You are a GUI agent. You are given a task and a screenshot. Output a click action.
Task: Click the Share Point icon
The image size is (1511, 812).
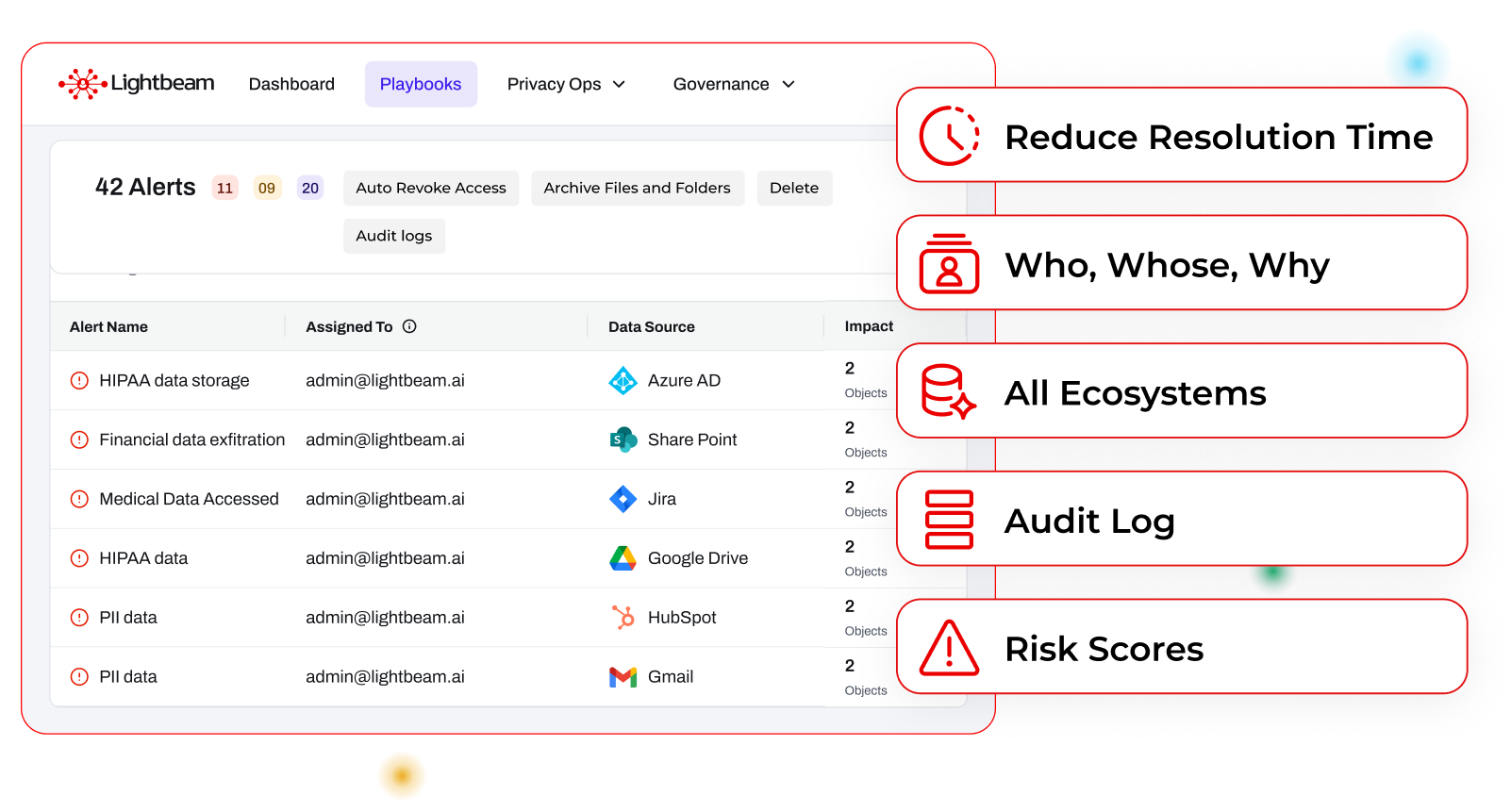[623, 439]
